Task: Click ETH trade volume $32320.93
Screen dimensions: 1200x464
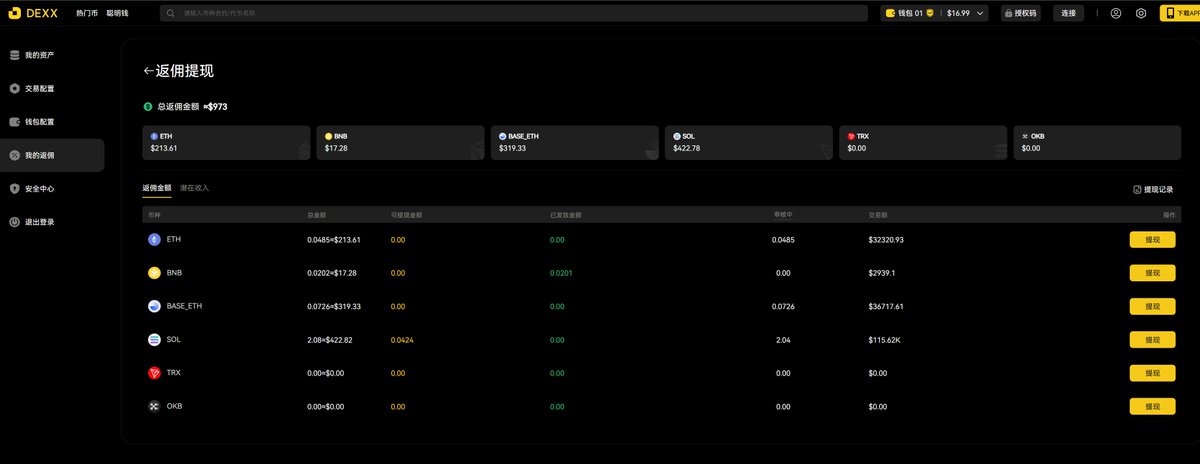Action: click(886, 240)
